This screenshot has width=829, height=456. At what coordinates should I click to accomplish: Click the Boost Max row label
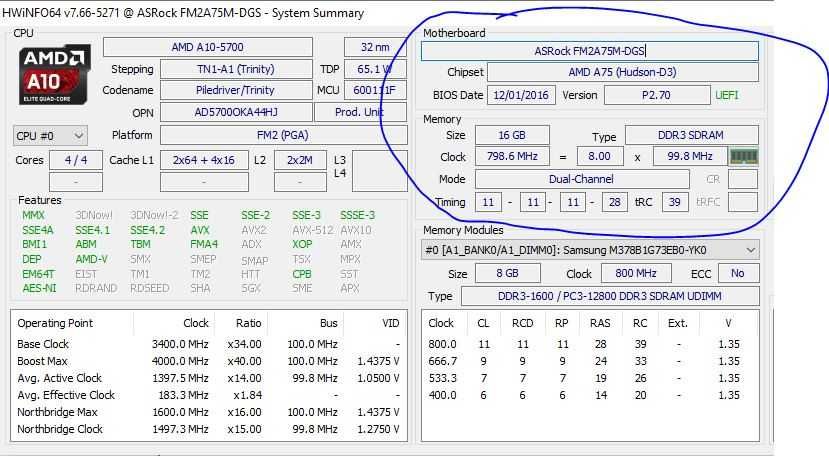coord(42,361)
